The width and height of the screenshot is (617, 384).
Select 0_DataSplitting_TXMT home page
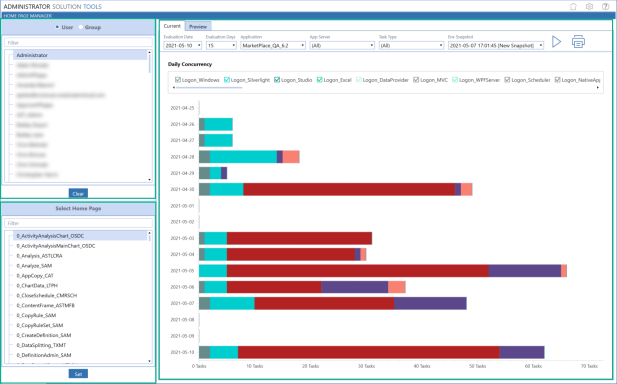coord(41,345)
